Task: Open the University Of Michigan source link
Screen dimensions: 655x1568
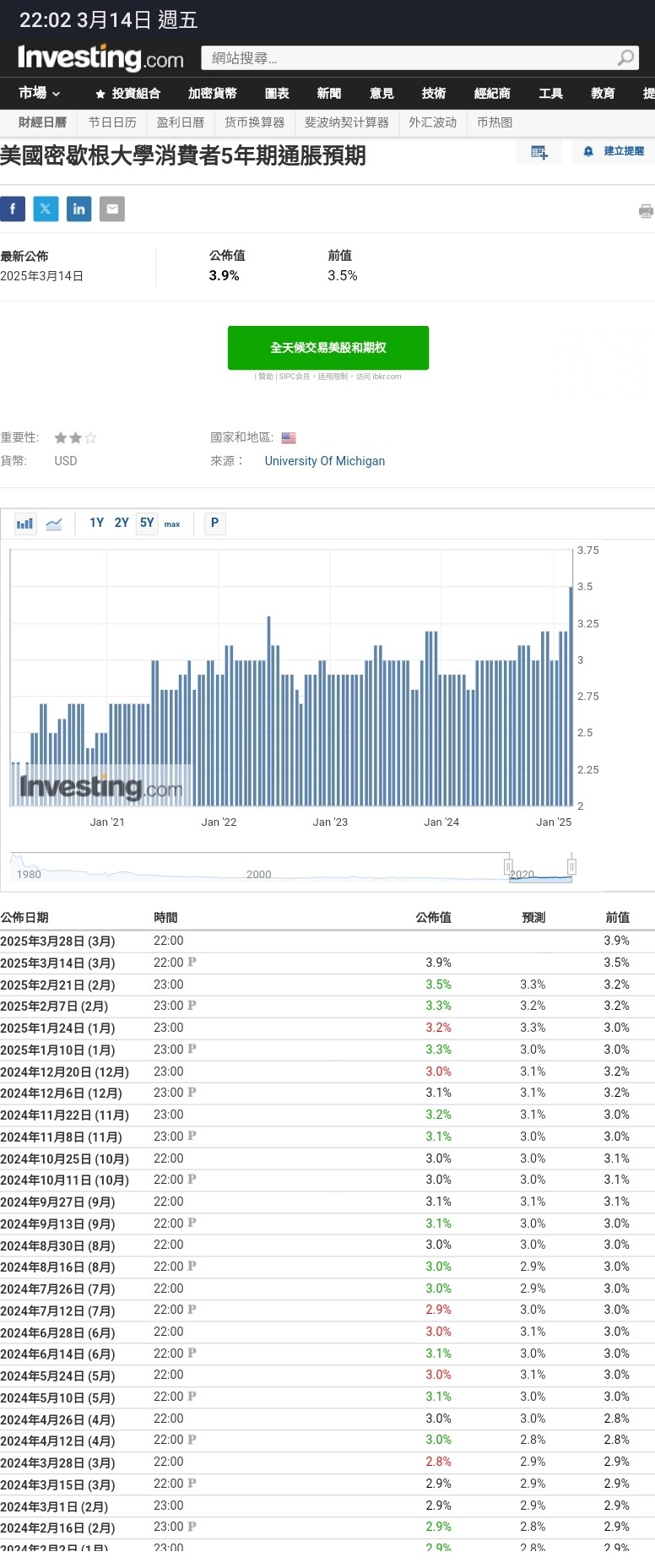Action: click(x=324, y=461)
